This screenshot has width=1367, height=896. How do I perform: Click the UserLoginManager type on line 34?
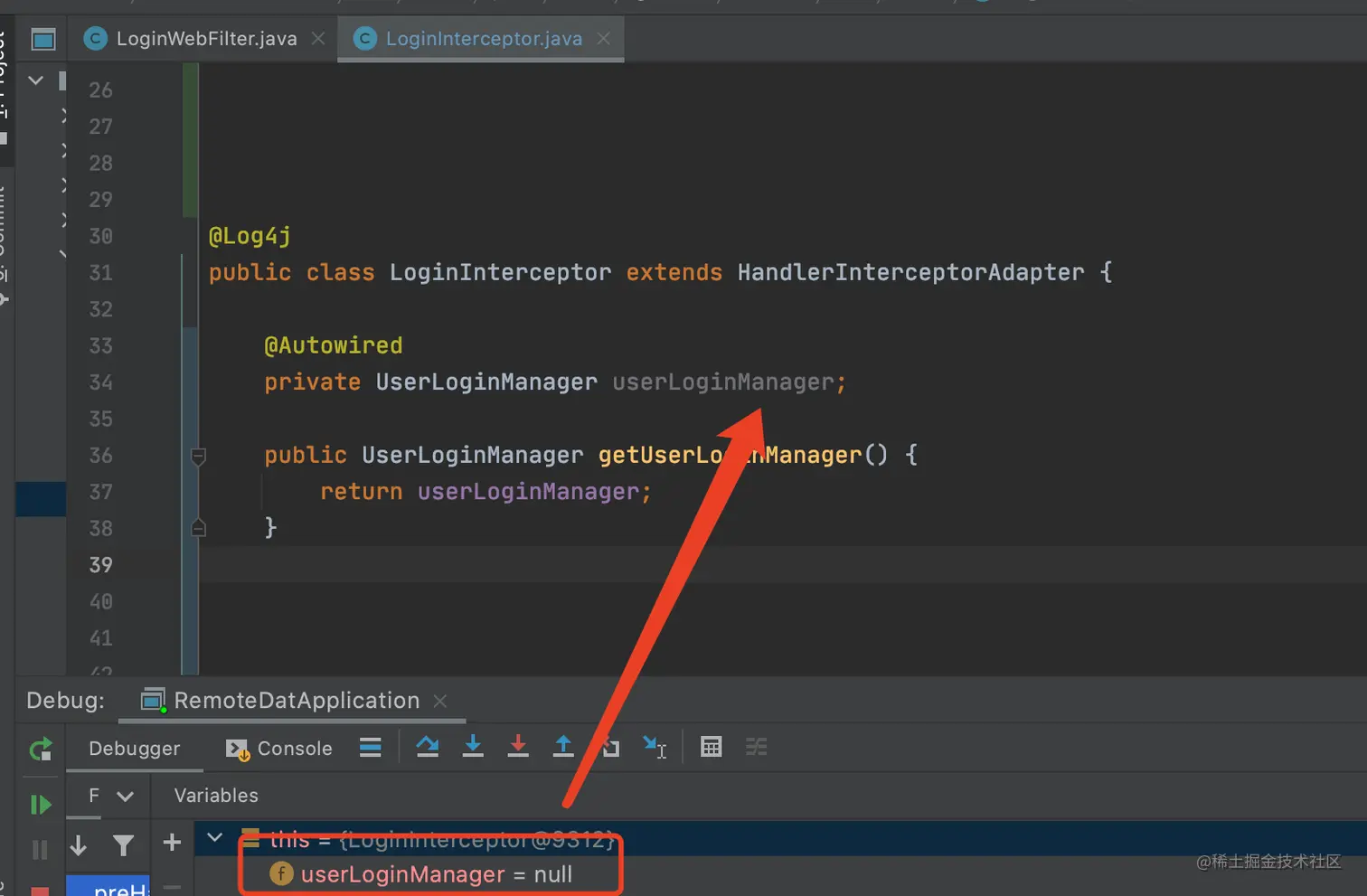(486, 382)
